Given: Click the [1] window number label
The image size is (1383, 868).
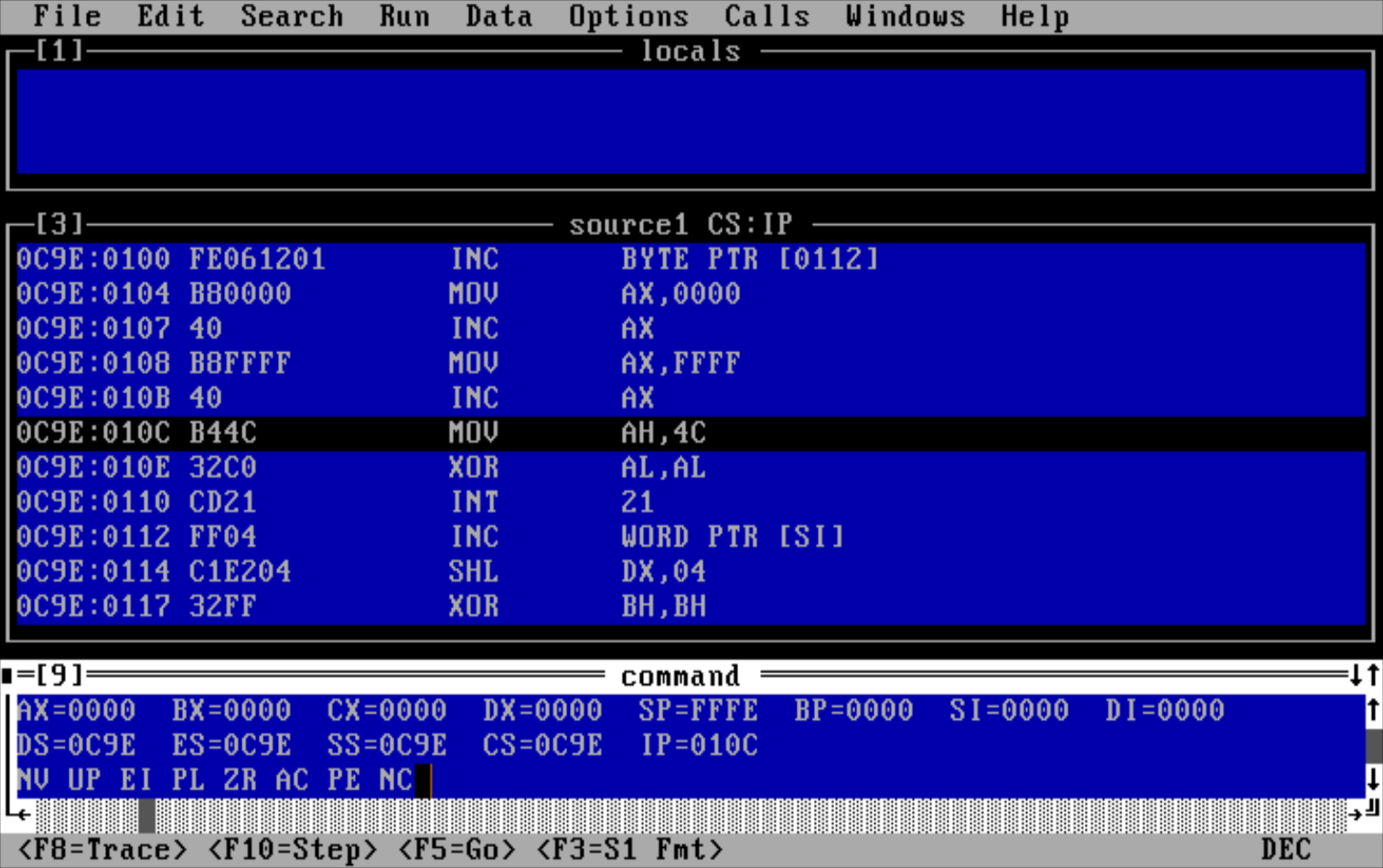Looking at the screenshot, I should (60, 50).
